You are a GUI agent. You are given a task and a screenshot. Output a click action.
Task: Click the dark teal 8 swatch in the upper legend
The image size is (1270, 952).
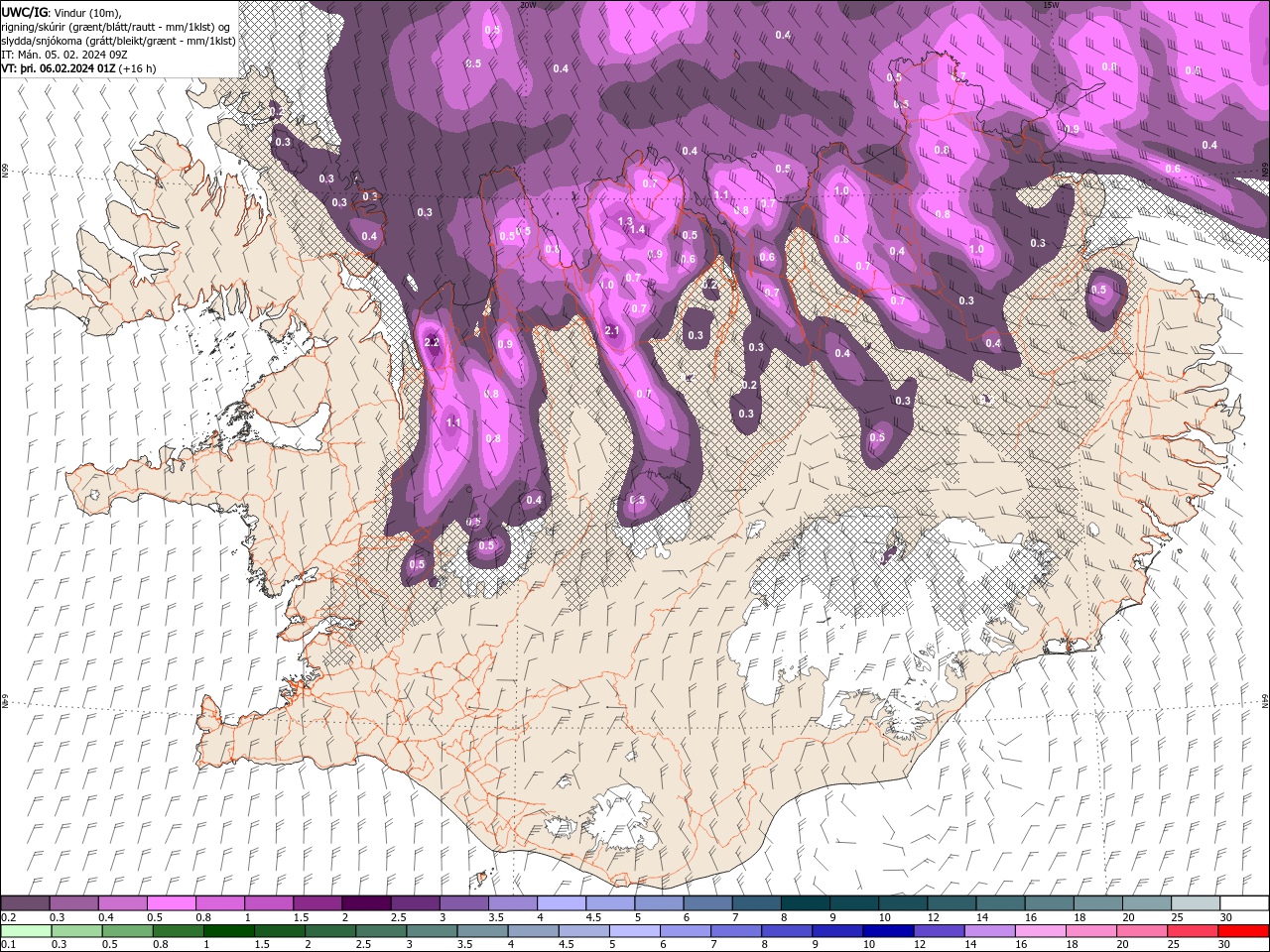[805, 903]
